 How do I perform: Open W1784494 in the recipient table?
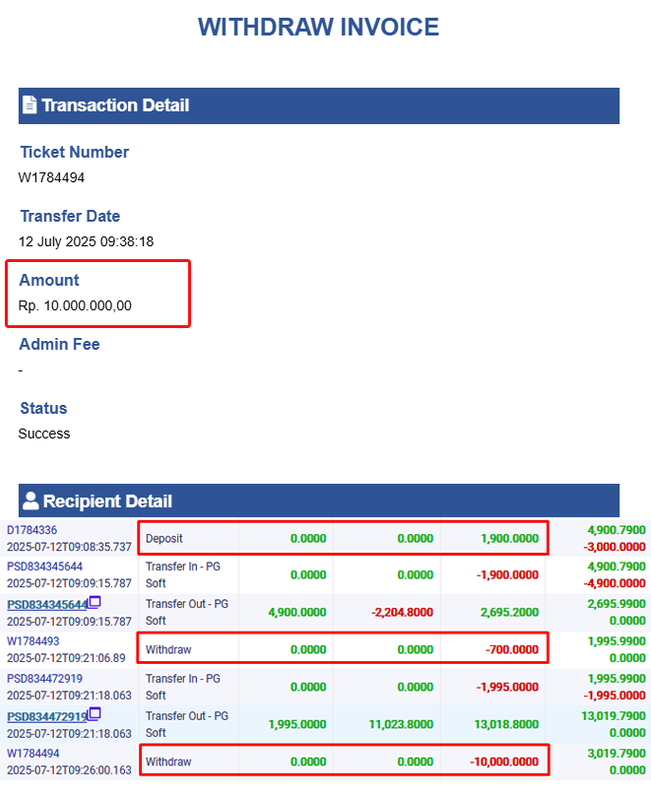click(33, 753)
